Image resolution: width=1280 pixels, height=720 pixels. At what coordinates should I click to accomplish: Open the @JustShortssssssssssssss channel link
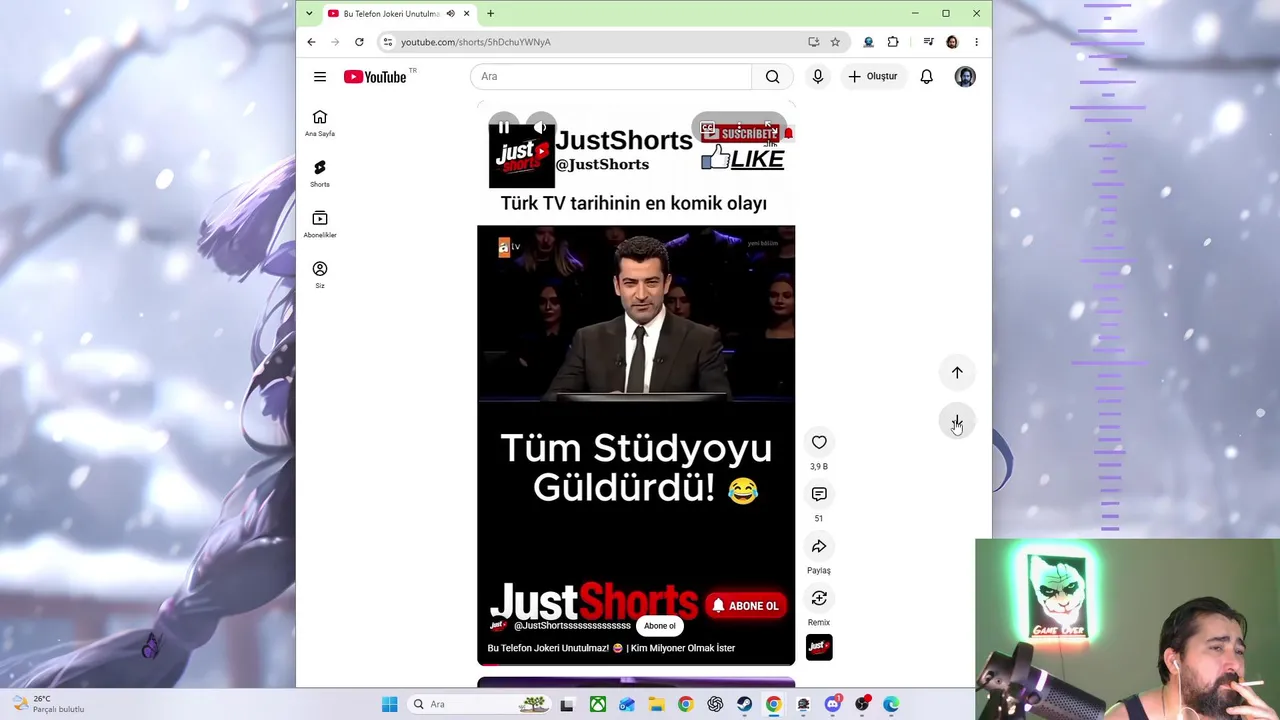[572, 626]
